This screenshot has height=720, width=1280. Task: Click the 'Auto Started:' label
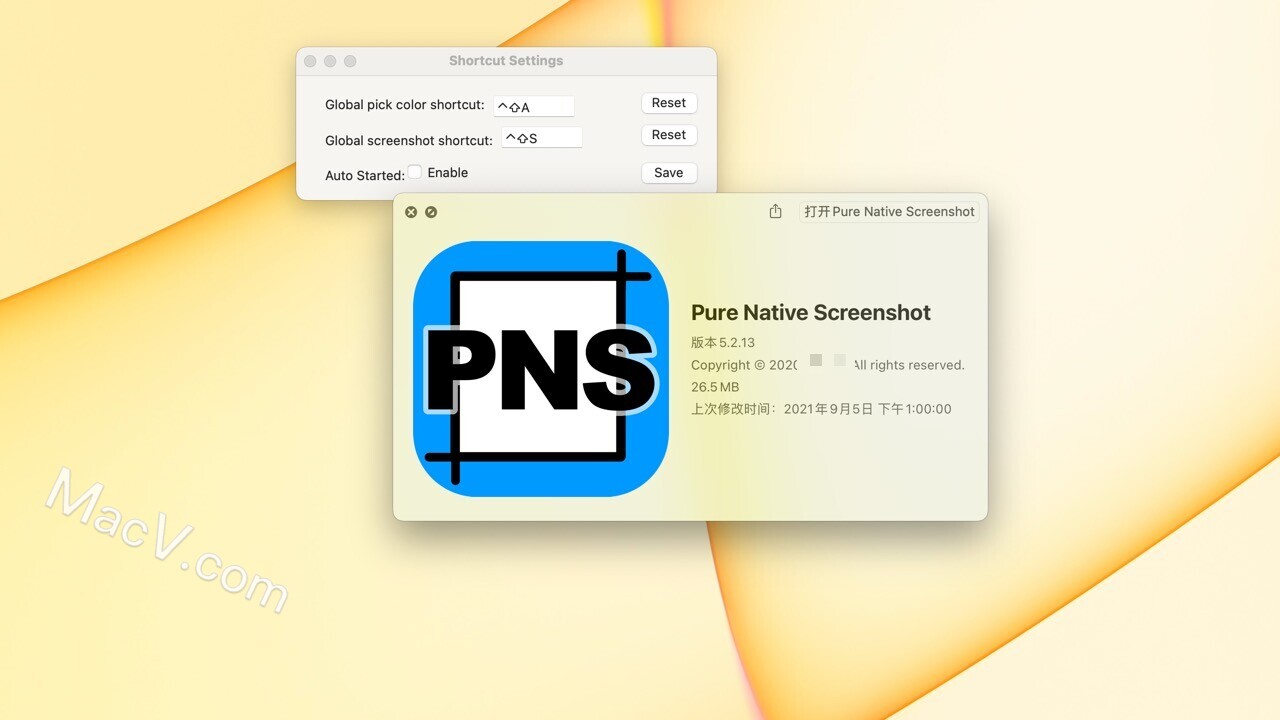(x=365, y=175)
